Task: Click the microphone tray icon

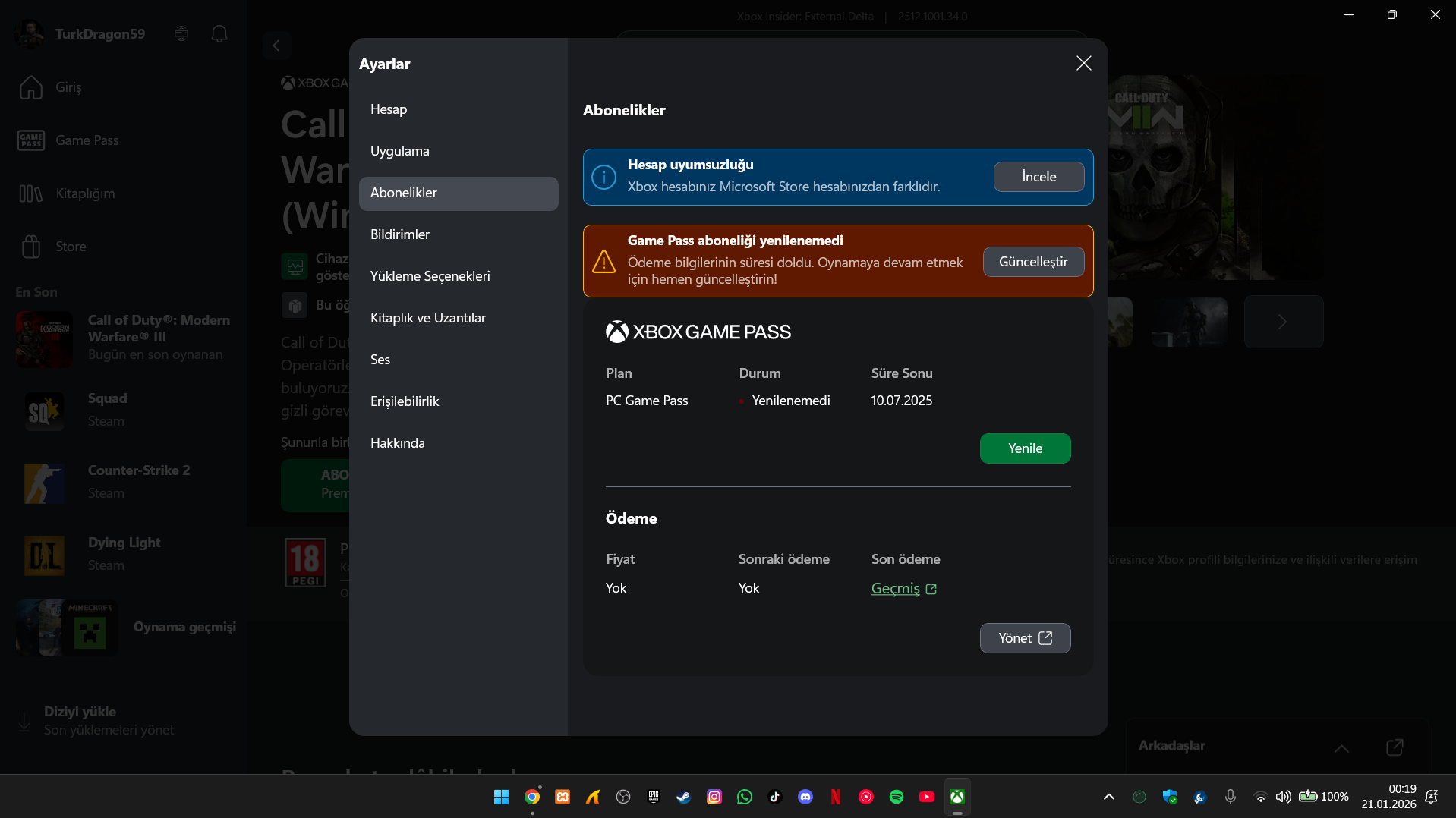Action: (x=1231, y=797)
